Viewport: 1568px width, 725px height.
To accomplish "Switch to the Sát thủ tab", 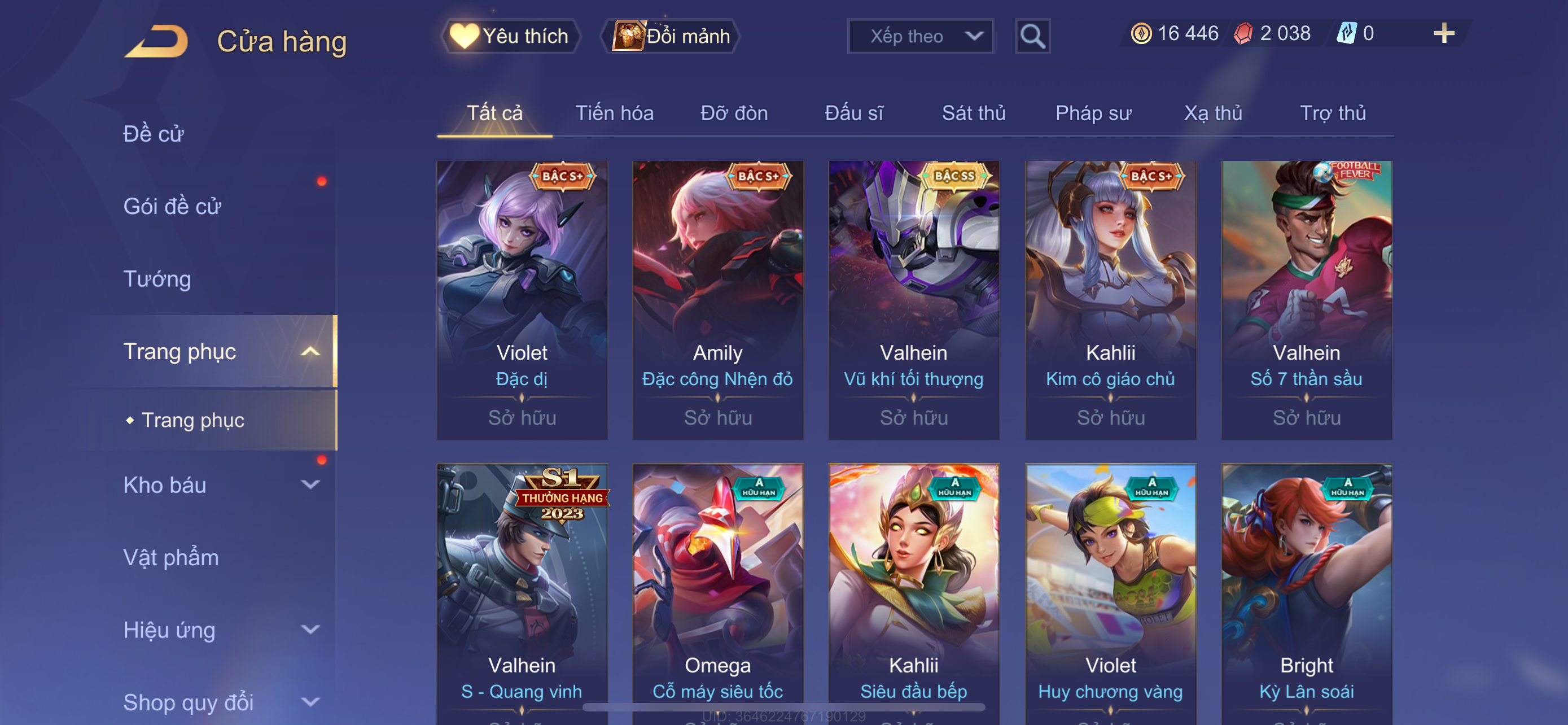I will click(973, 113).
